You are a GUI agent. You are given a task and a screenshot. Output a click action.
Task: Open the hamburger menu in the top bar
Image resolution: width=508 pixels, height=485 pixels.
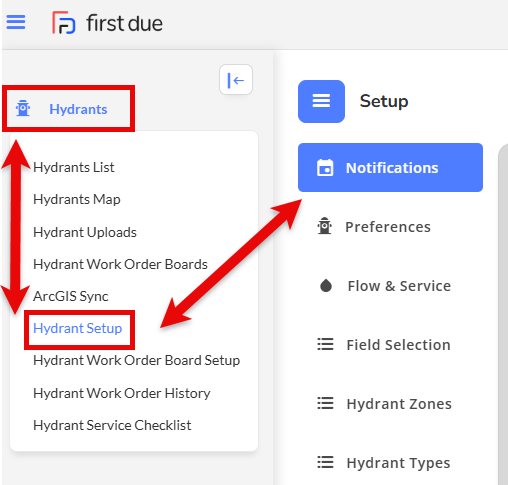(16, 22)
